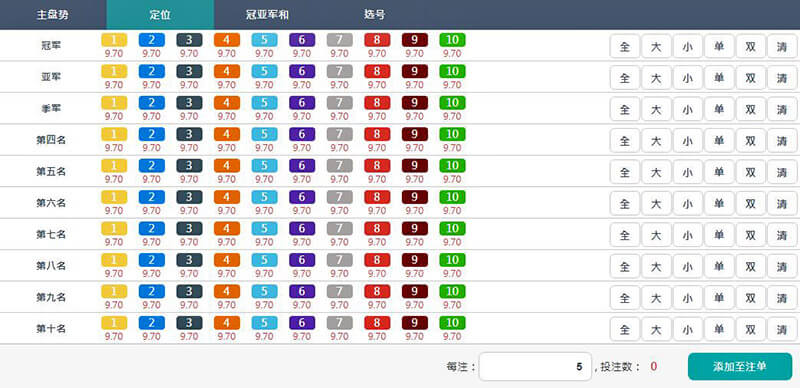The image size is (800, 388).
Task: Choose number 6 in 第五名 row
Action: click(302, 166)
